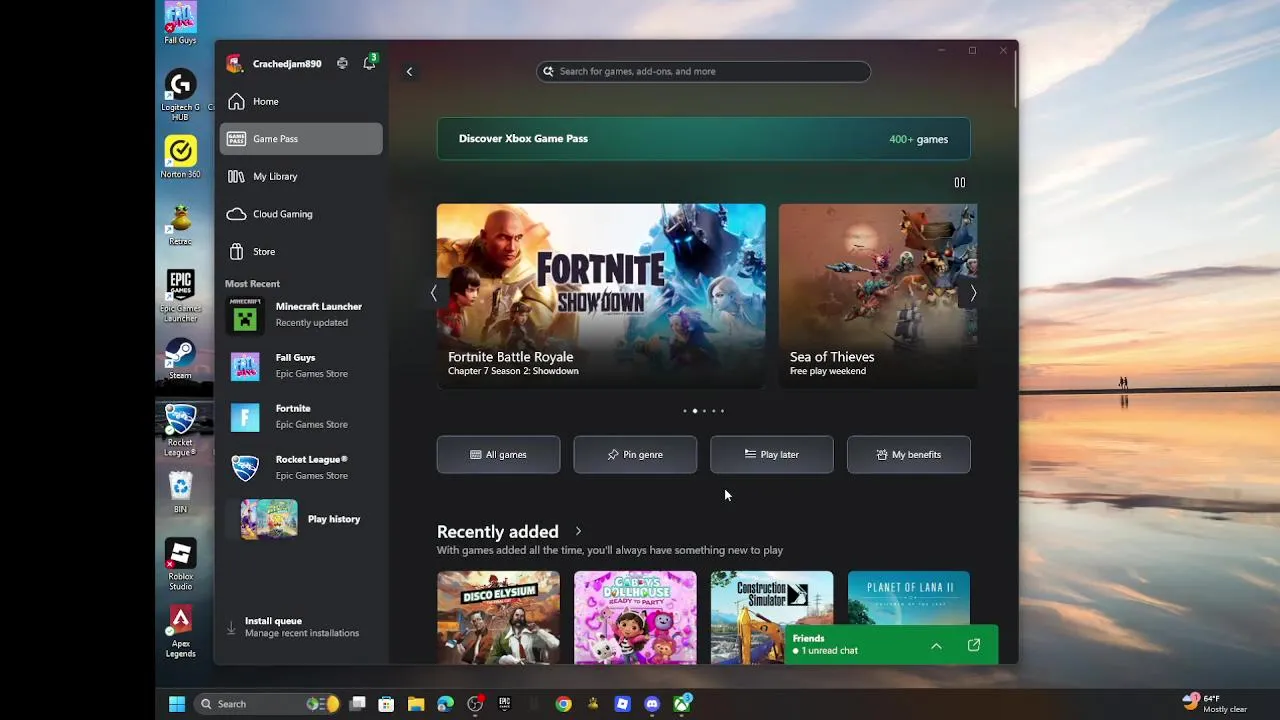Open Discord from the taskbar
This screenshot has height=720, width=1280.
[x=652, y=704]
